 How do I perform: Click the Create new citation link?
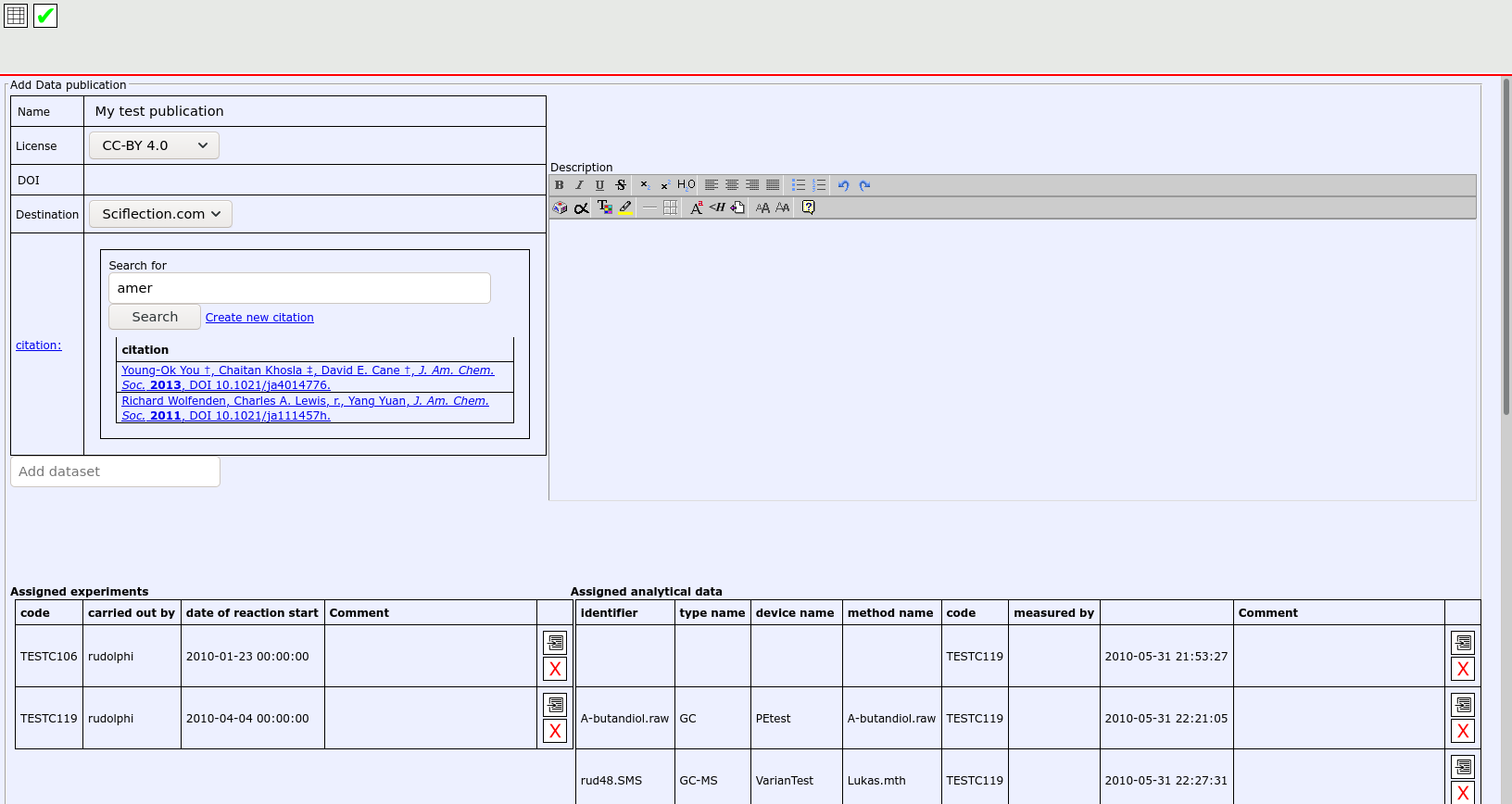[x=259, y=318]
